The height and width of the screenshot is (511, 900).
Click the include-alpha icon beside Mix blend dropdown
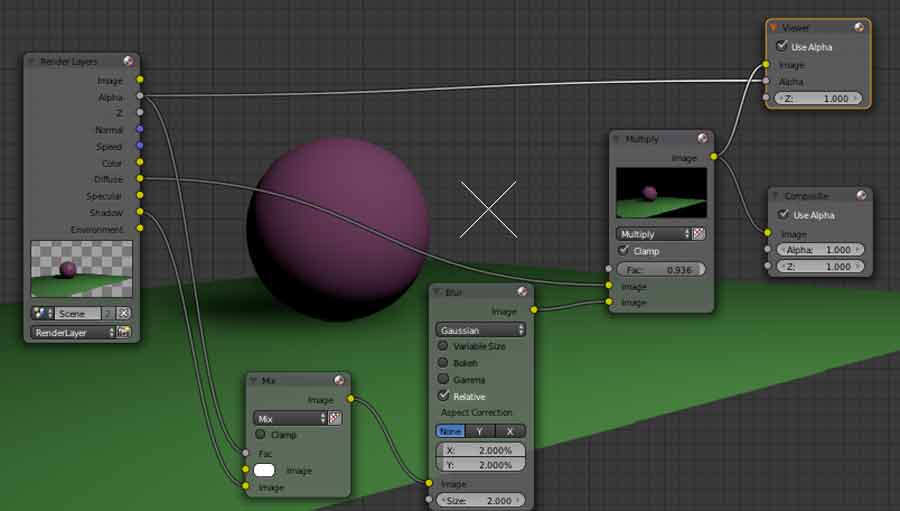[x=336, y=418]
